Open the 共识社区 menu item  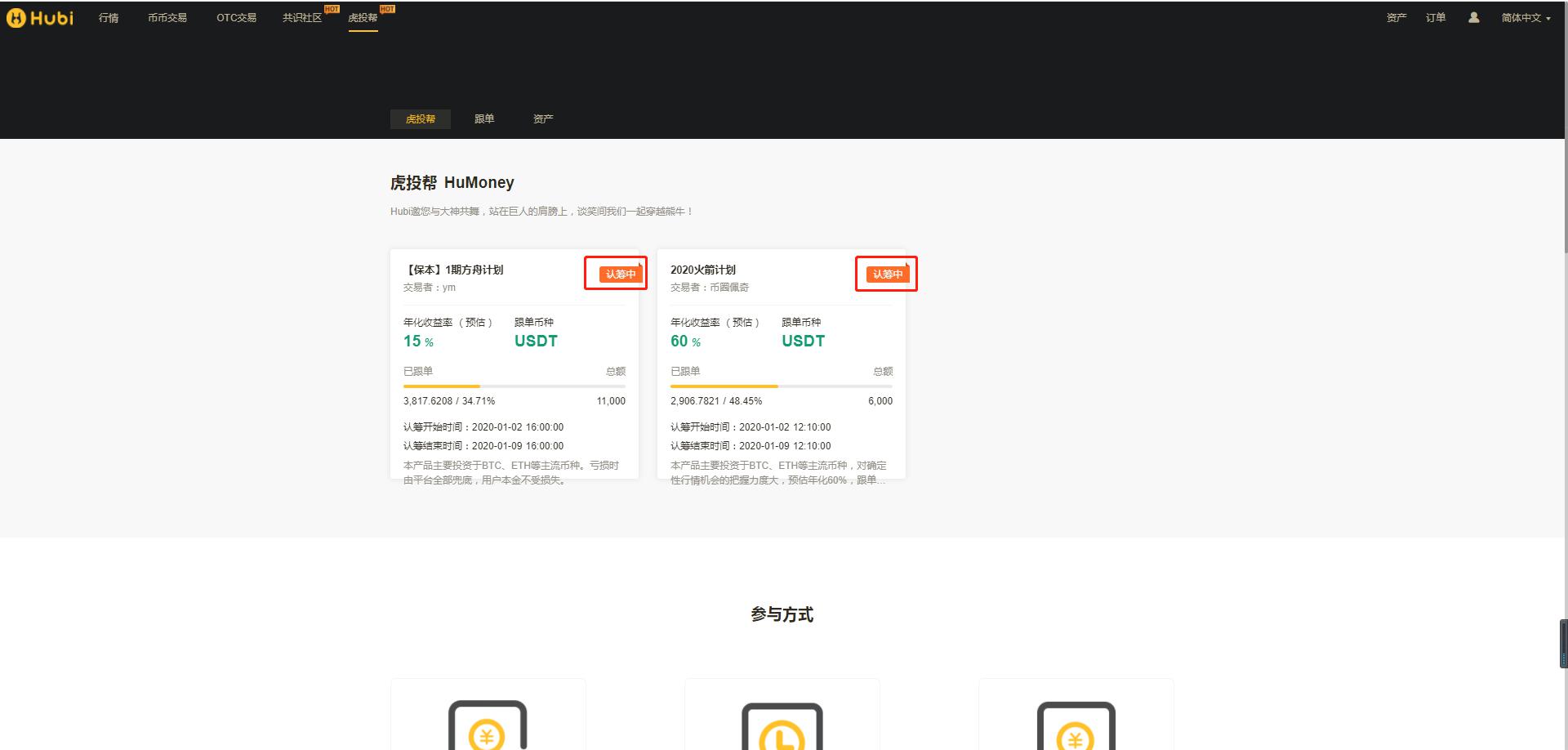(x=302, y=18)
